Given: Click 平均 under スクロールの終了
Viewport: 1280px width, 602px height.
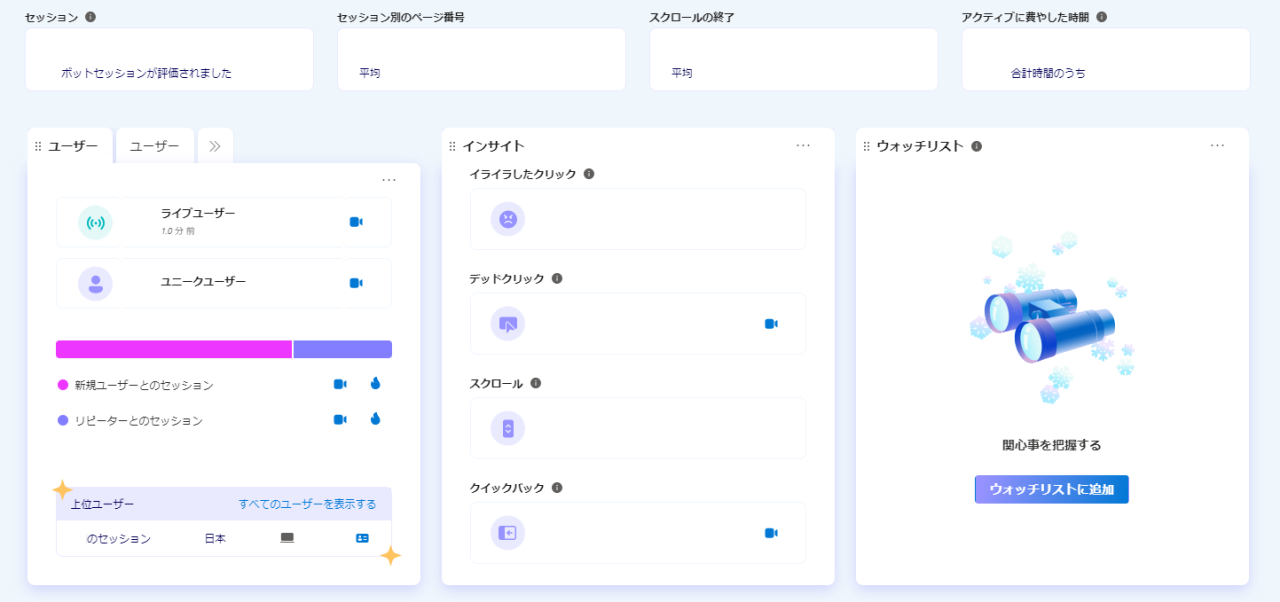Looking at the screenshot, I should [682, 73].
